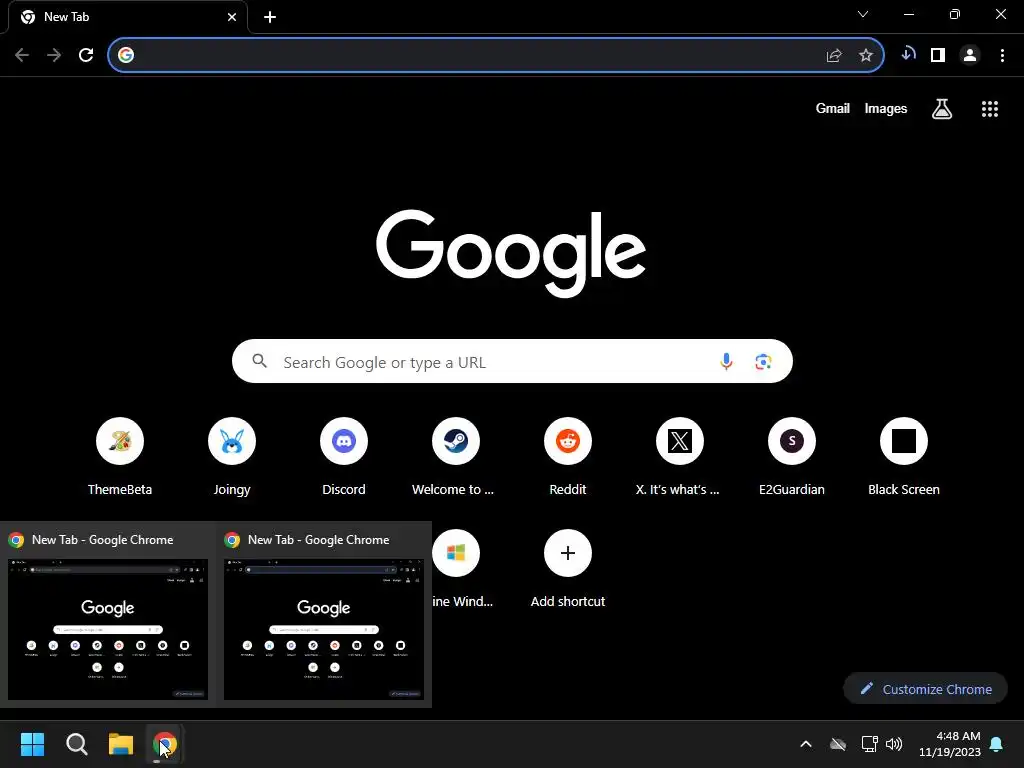The width and height of the screenshot is (1024, 768).
Task: Open the Joingy shortcut
Action: click(232, 457)
